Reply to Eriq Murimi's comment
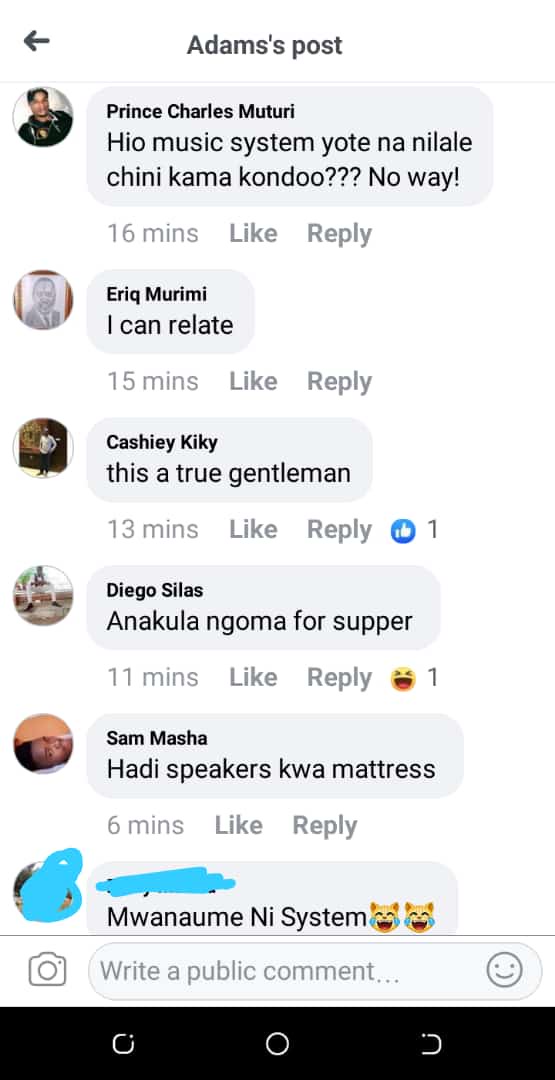Image resolution: width=555 pixels, height=1080 pixels. pyautogui.click(x=339, y=382)
